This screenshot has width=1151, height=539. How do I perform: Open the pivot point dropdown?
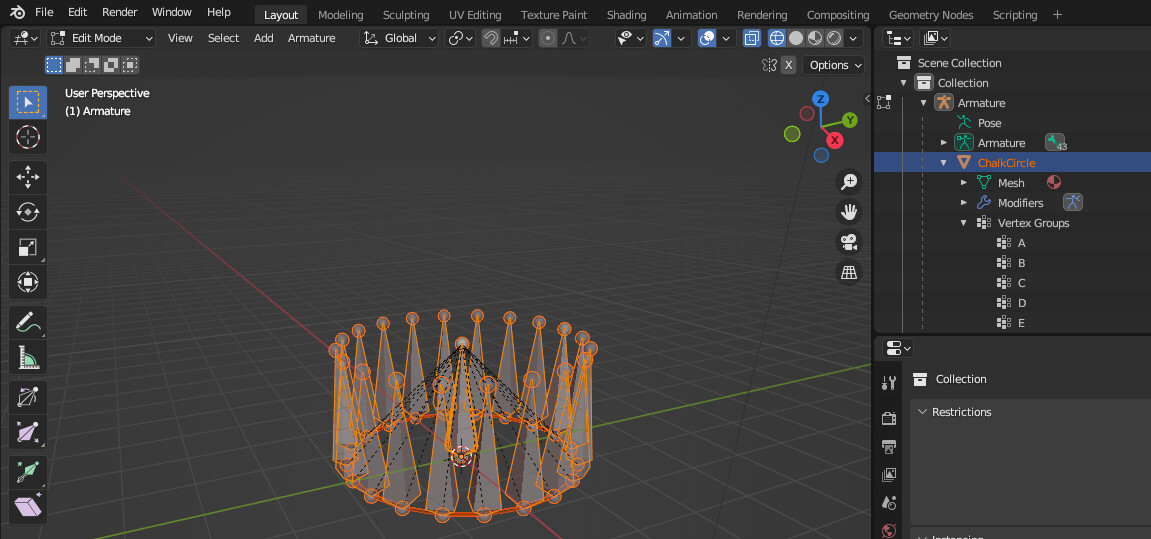(x=460, y=38)
